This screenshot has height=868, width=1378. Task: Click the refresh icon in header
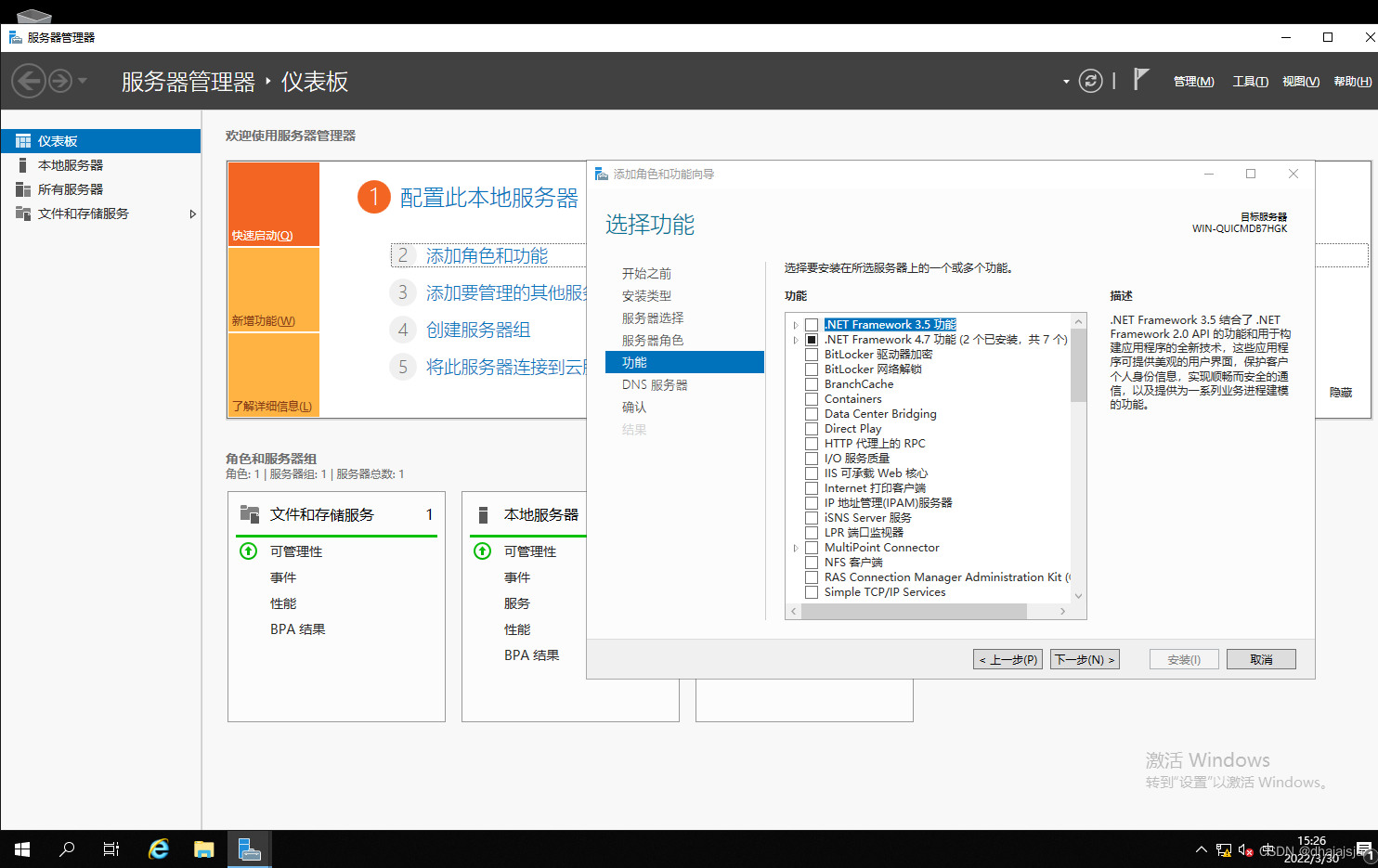(1091, 81)
